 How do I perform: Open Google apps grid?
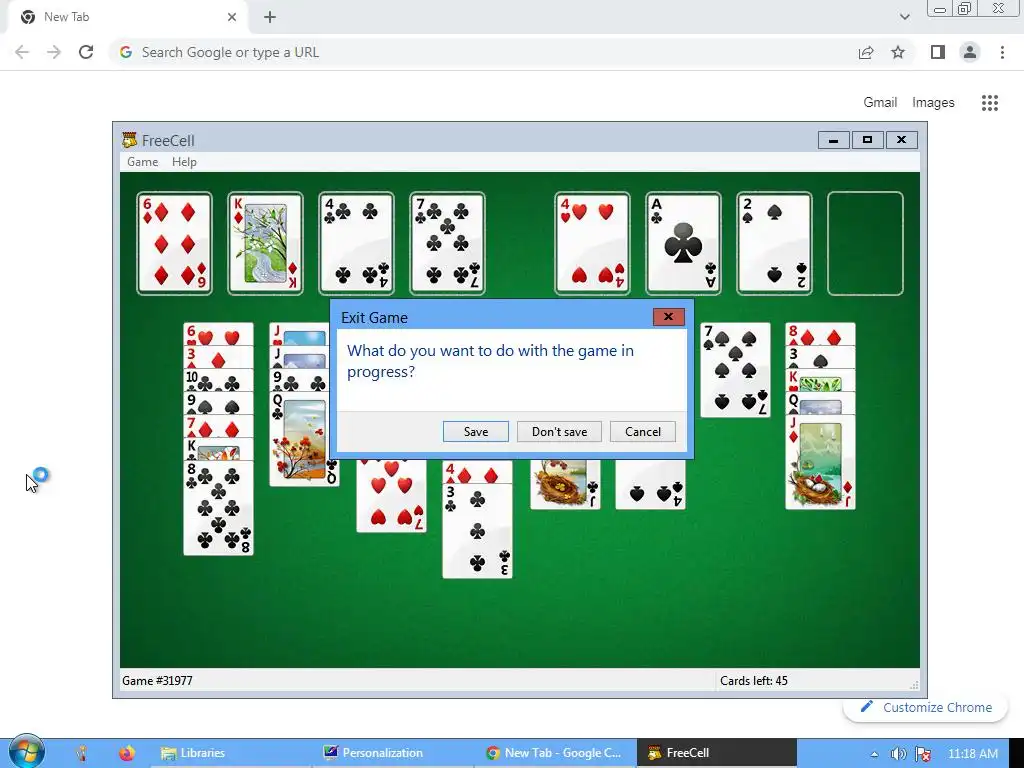click(x=989, y=103)
